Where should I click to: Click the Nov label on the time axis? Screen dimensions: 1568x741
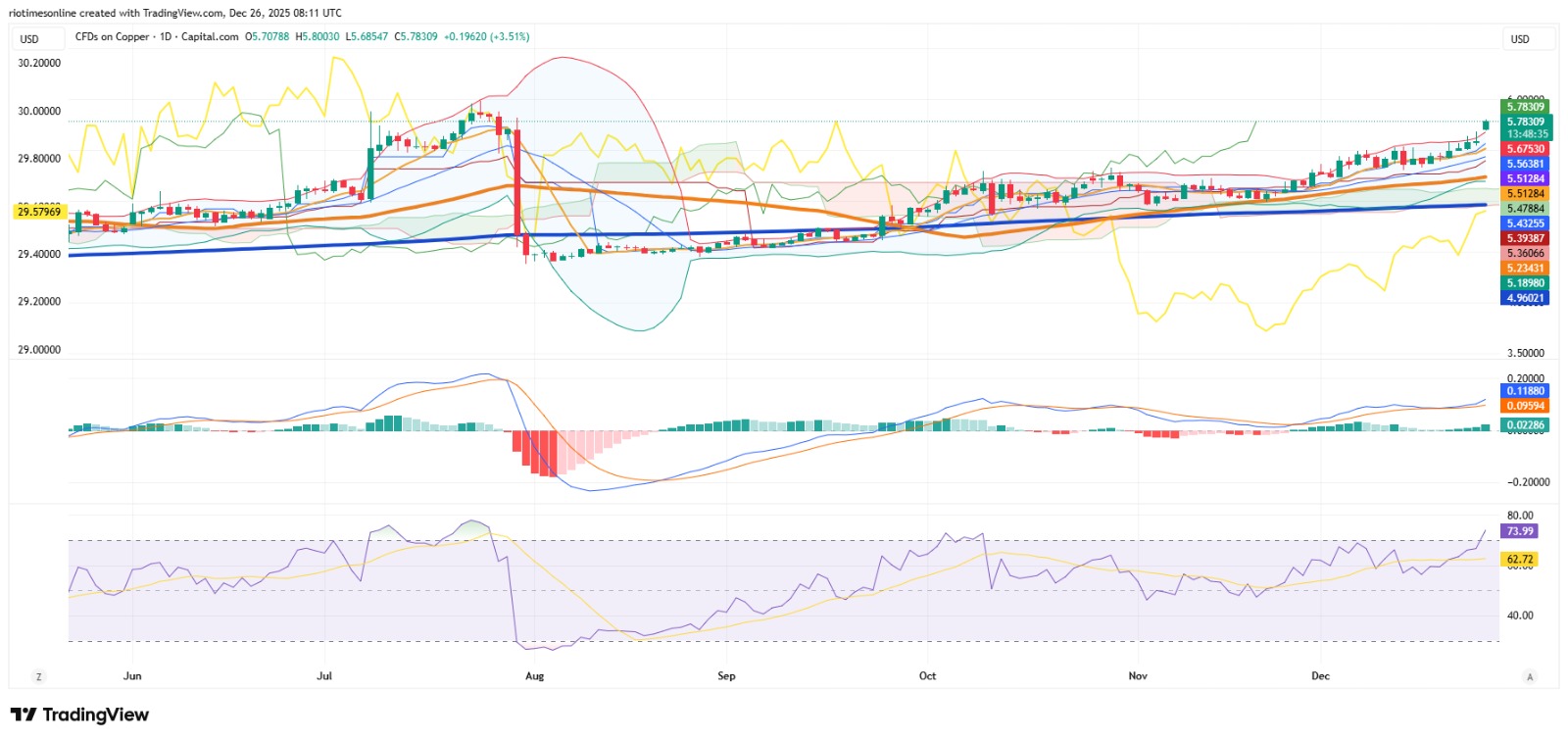pos(1138,676)
